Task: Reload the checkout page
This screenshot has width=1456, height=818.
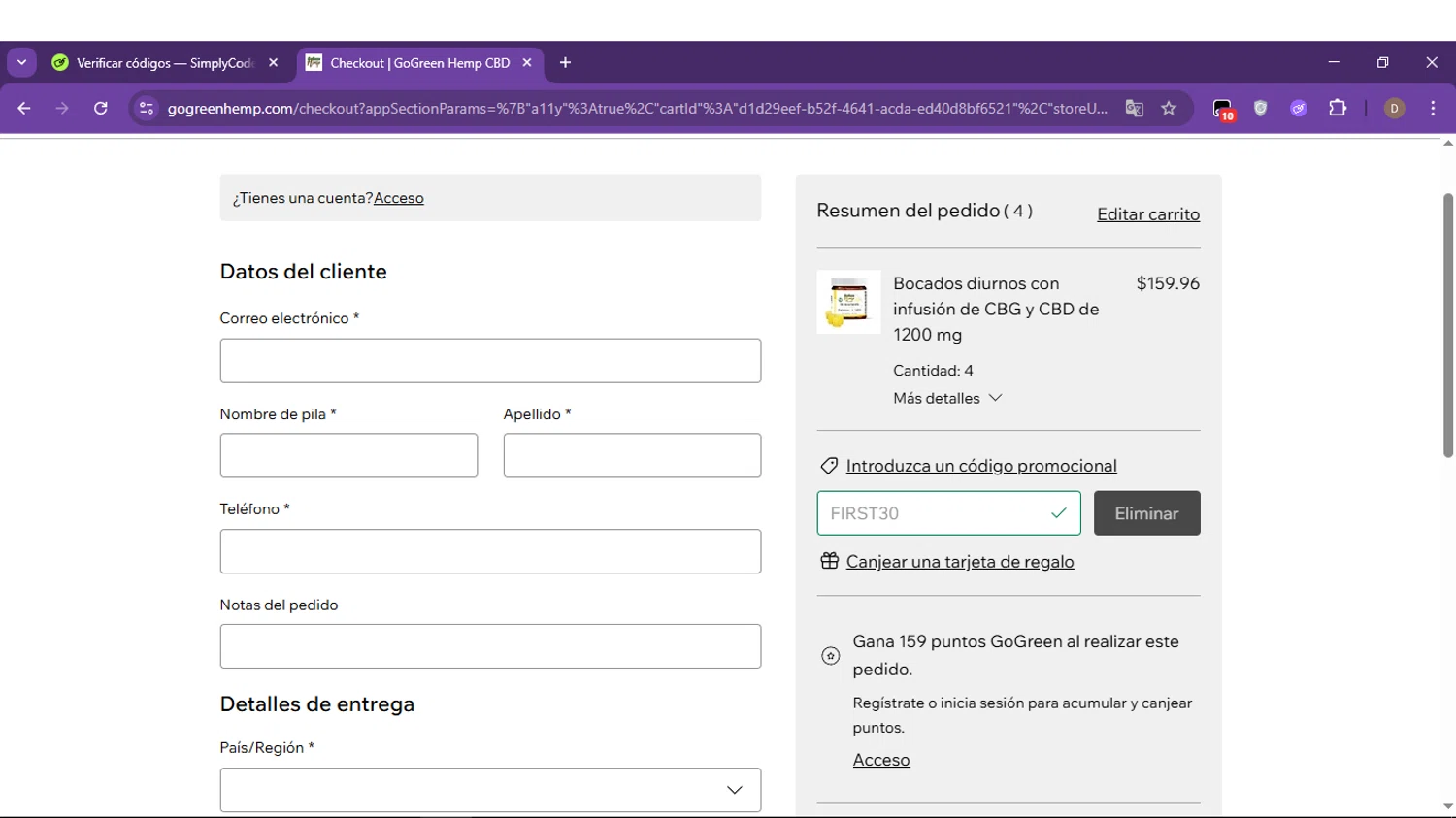Action: pyautogui.click(x=101, y=108)
